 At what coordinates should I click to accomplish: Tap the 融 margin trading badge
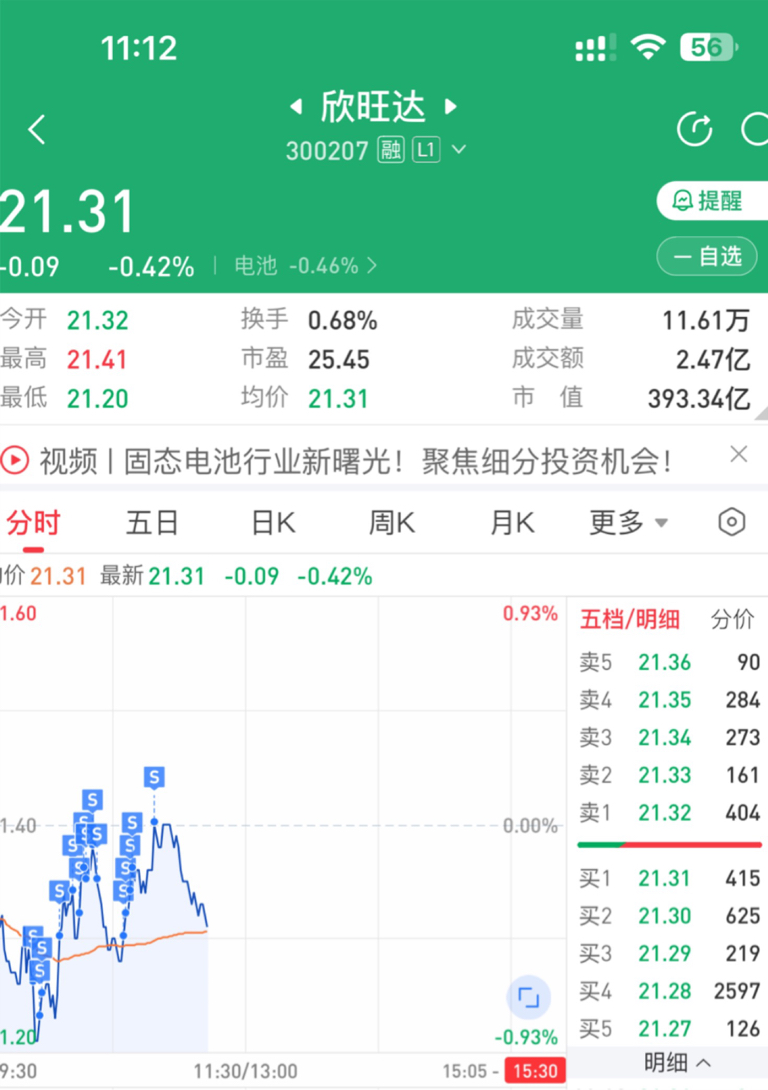coord(391,149)
